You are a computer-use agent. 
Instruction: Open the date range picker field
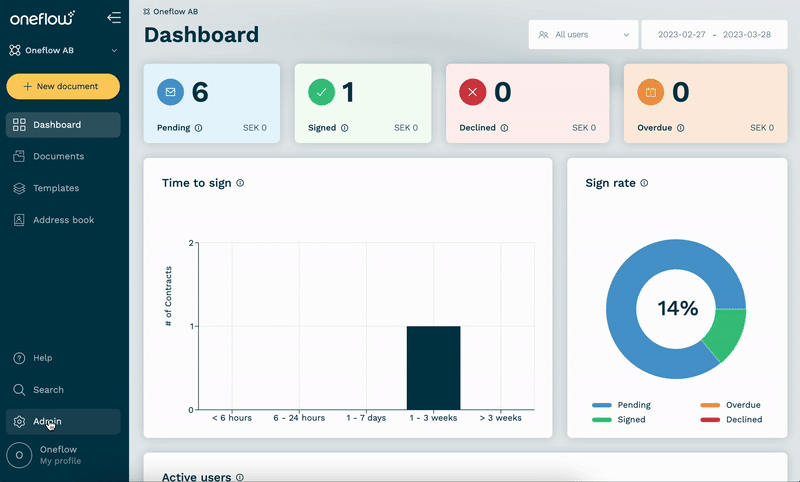(714, 35)
